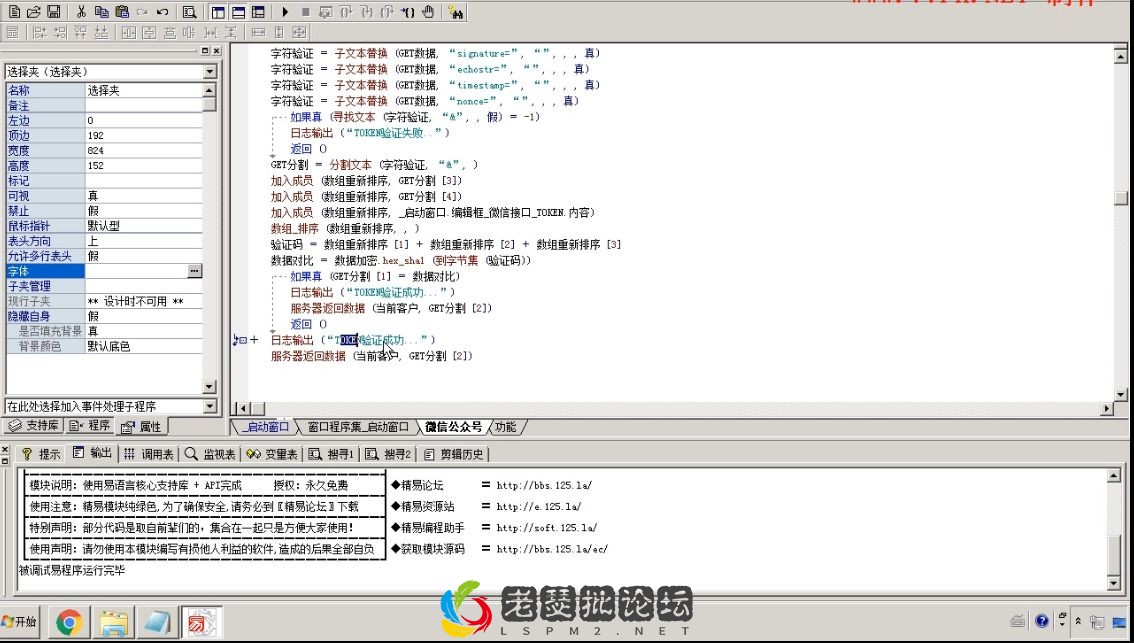Open the _启动窗口 editor tab
The width and height of the screenshot is (1134, 643).
[265, 427]
